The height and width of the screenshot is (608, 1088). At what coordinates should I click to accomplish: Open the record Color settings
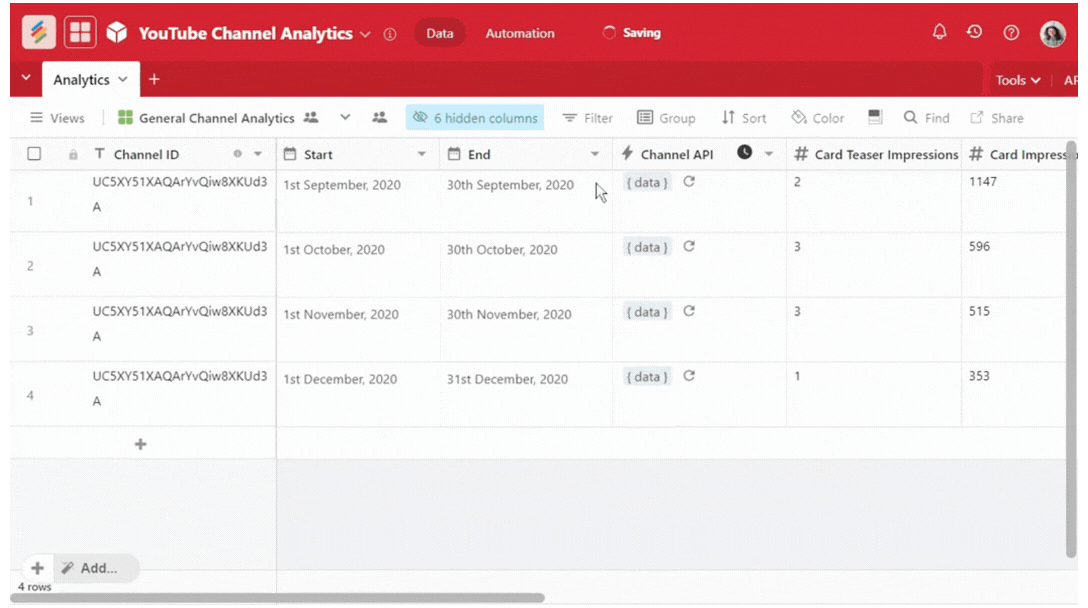817,117
